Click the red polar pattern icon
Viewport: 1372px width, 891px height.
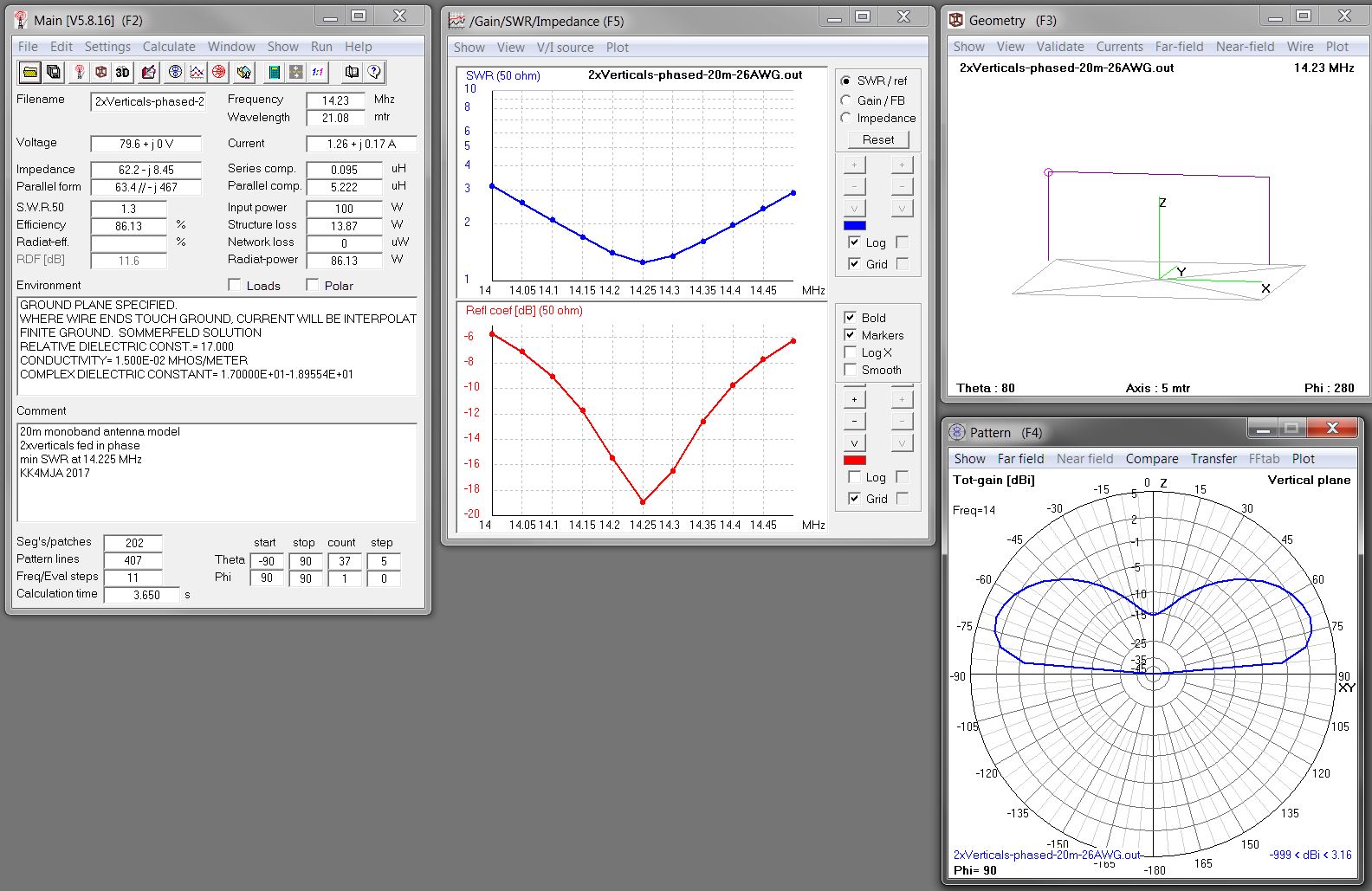click(218, 72)
